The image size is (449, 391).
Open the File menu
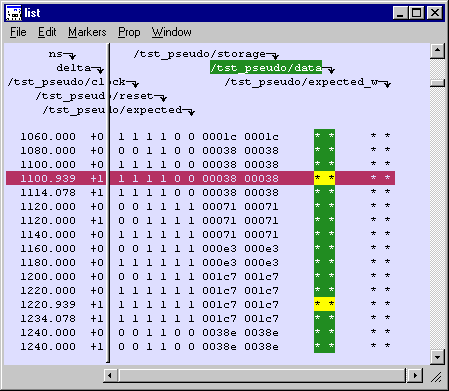tap(18, 32)
